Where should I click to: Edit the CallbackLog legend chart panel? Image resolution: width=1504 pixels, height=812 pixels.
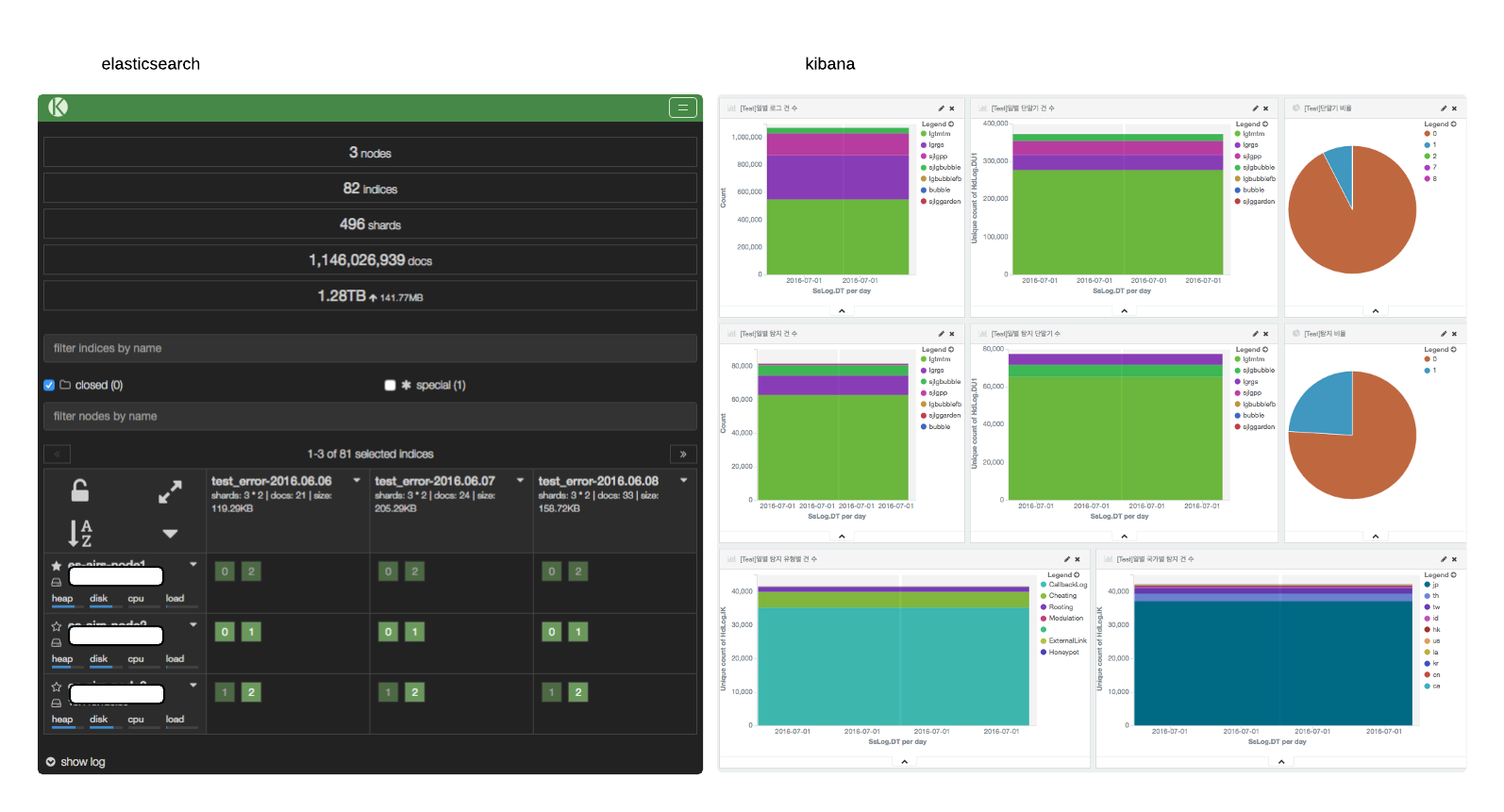pyautogui.click(x=1066, y=559)
